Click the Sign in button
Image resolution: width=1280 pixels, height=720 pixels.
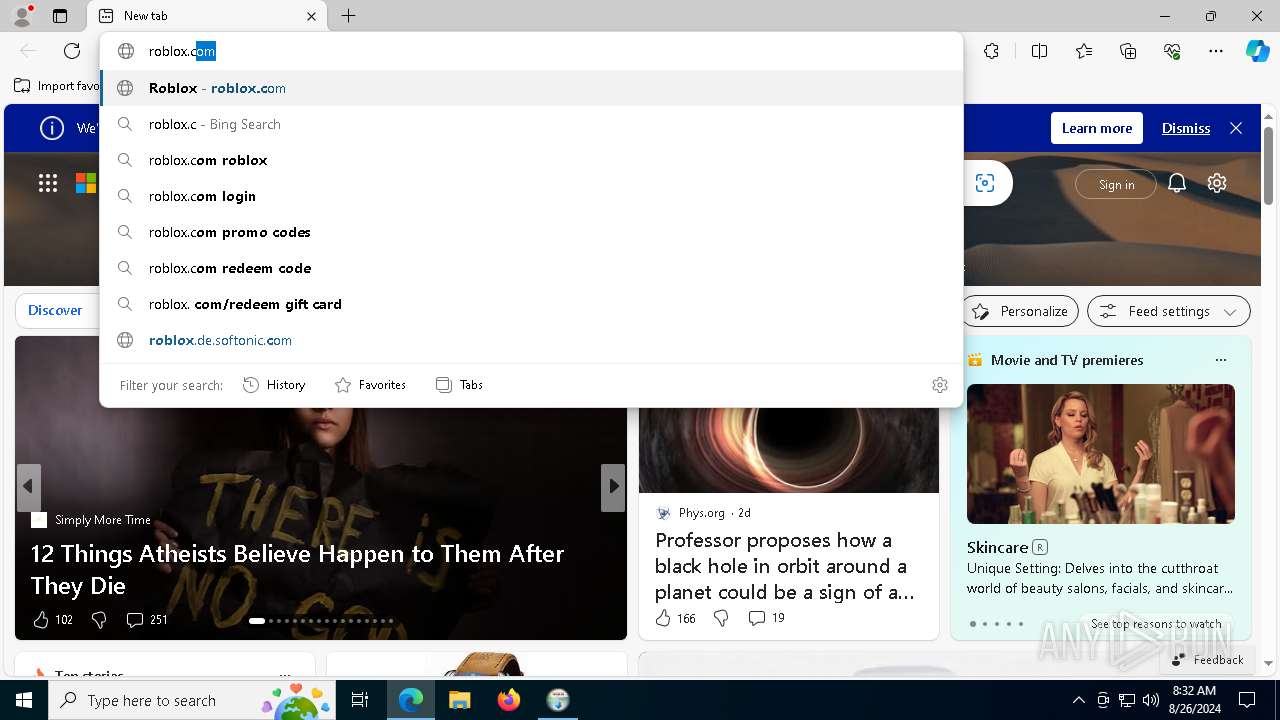point(1116,184)
